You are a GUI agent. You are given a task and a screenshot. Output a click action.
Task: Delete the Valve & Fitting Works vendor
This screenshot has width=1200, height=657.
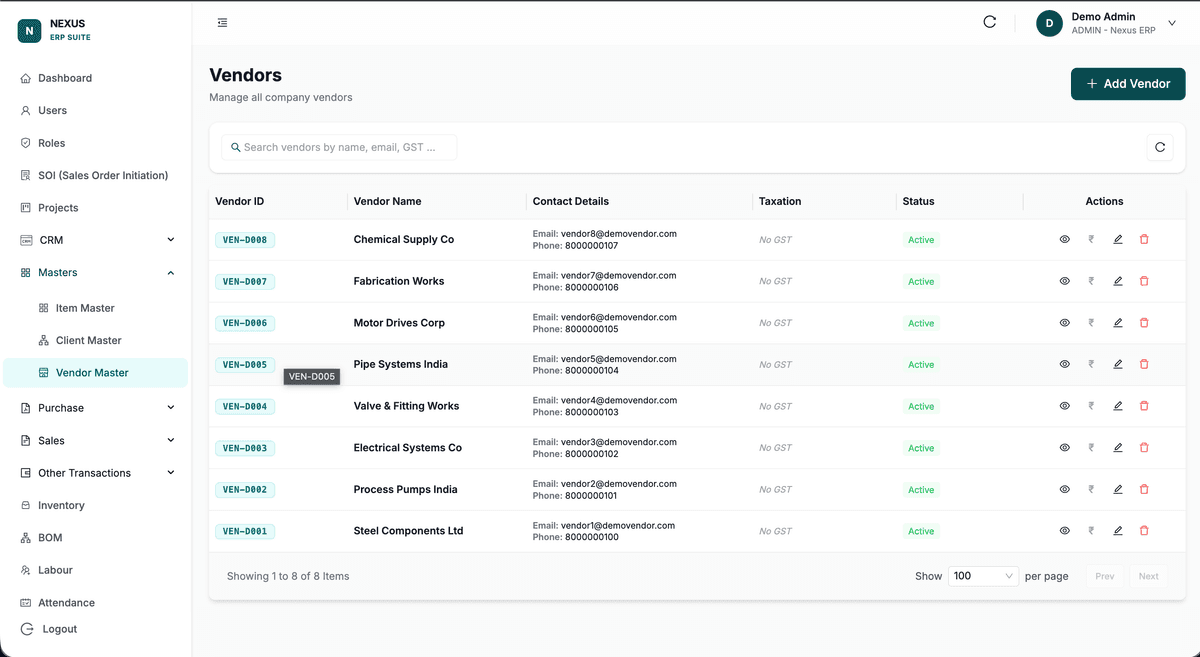click(x=1144, y=406)
